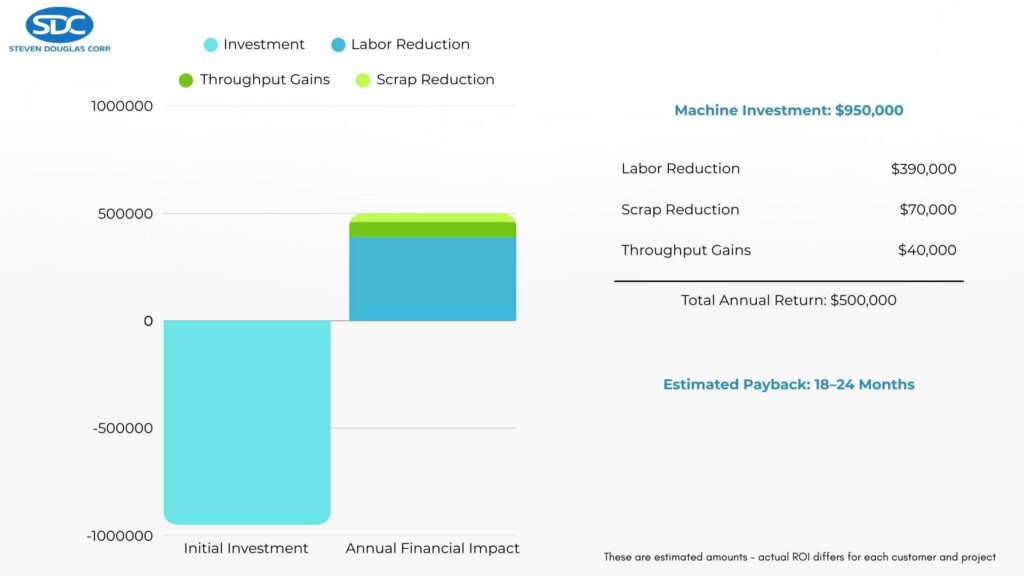Viewport: 1024px width, 576px height.
Task: Click the Scrap Reduction legend dot
Action: click(x=363, y=80)
